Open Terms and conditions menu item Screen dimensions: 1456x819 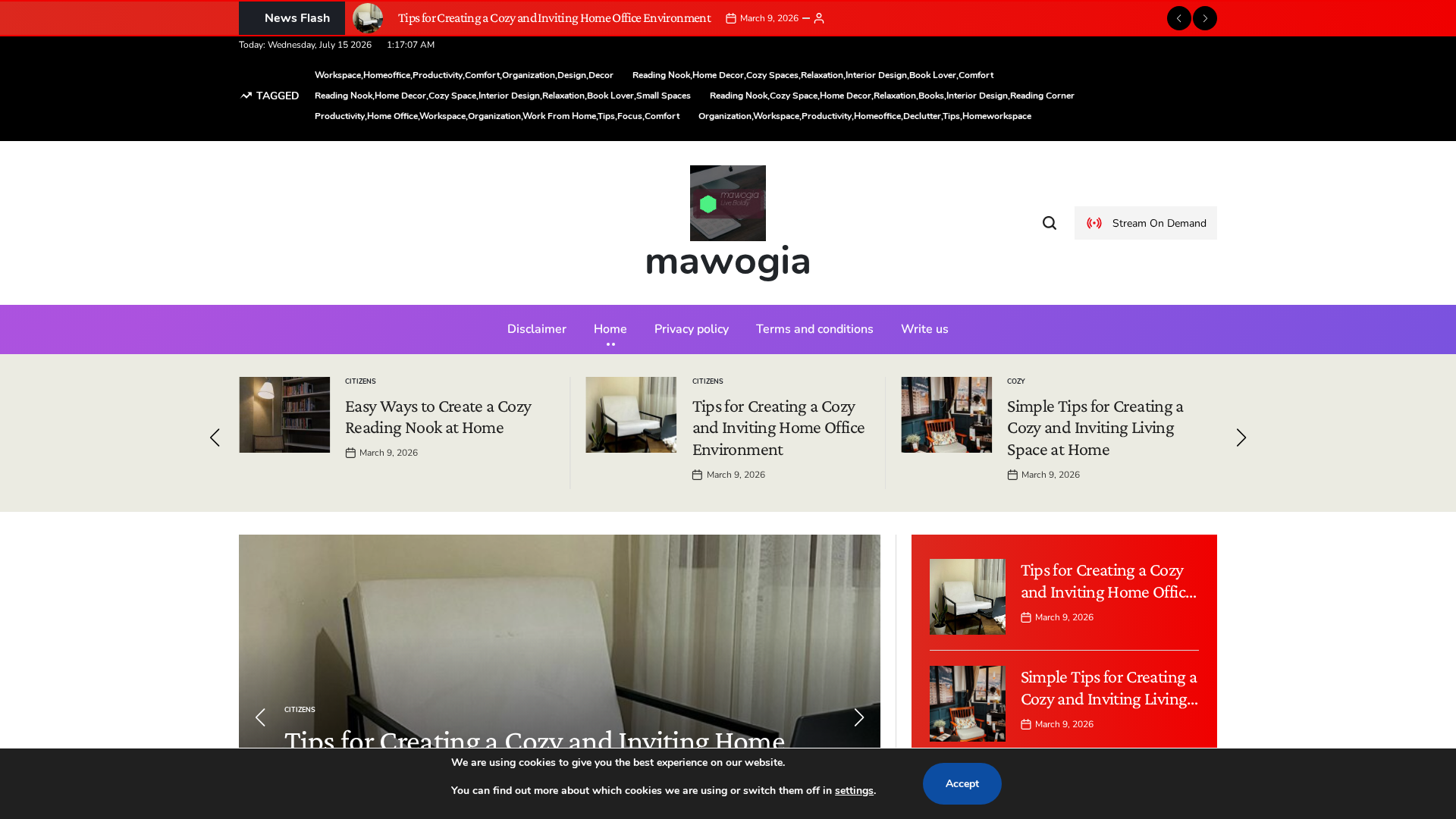pyautogui.click(x=814, y=329)
